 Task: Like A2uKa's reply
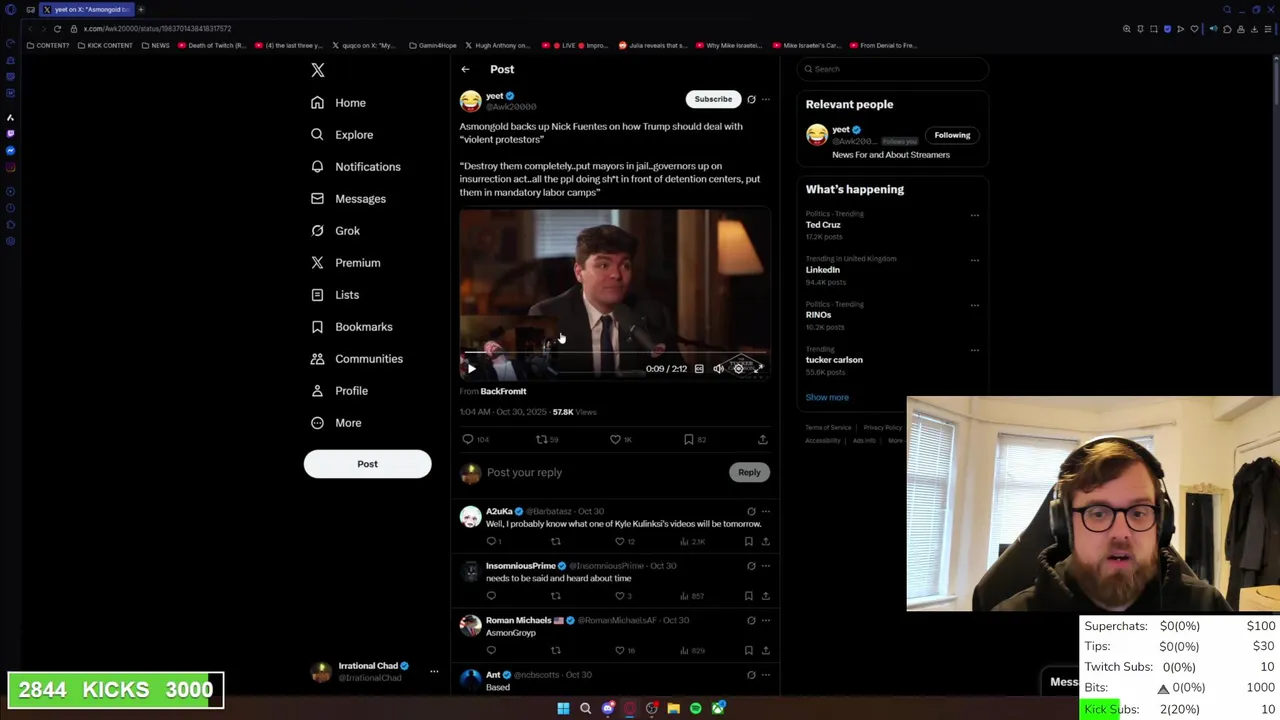619,541
